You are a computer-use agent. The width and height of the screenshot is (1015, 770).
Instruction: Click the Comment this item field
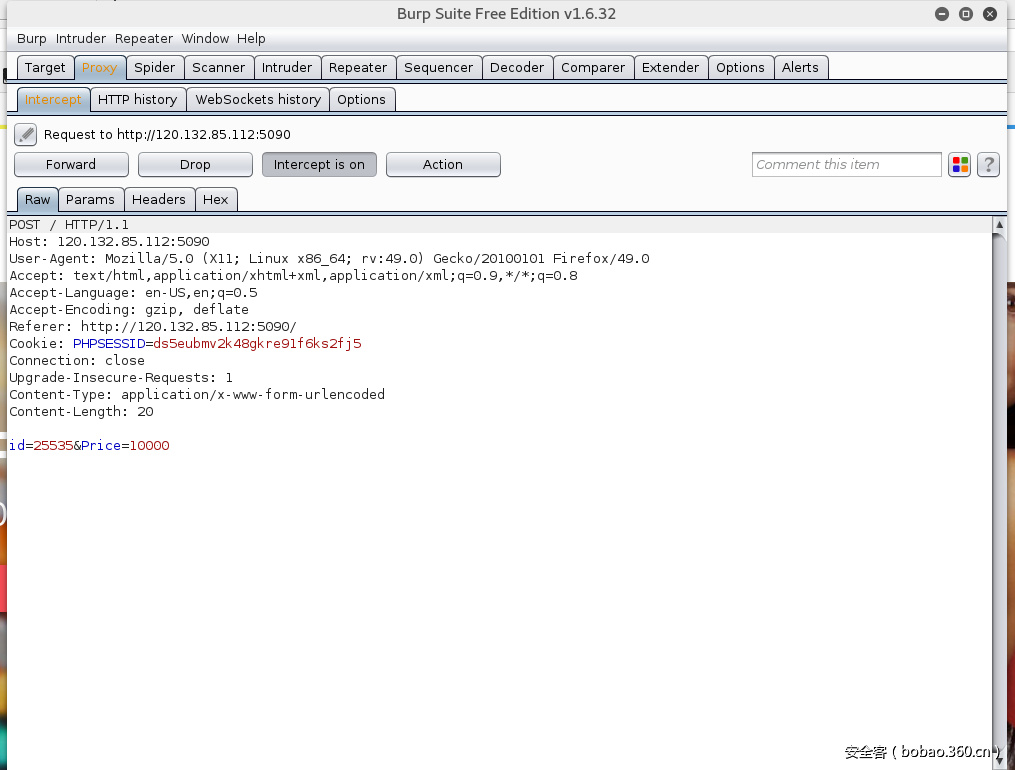click(846, 164)
